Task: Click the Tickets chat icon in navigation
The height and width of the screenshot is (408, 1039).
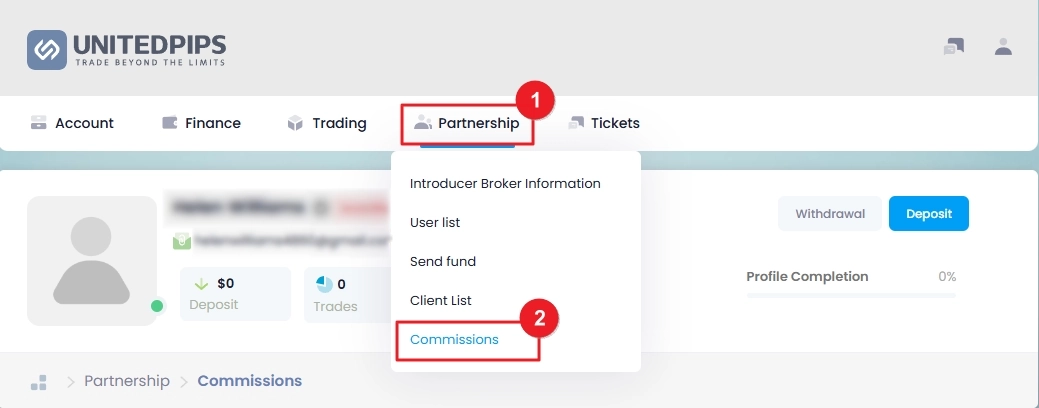Action: click(576, 123)
